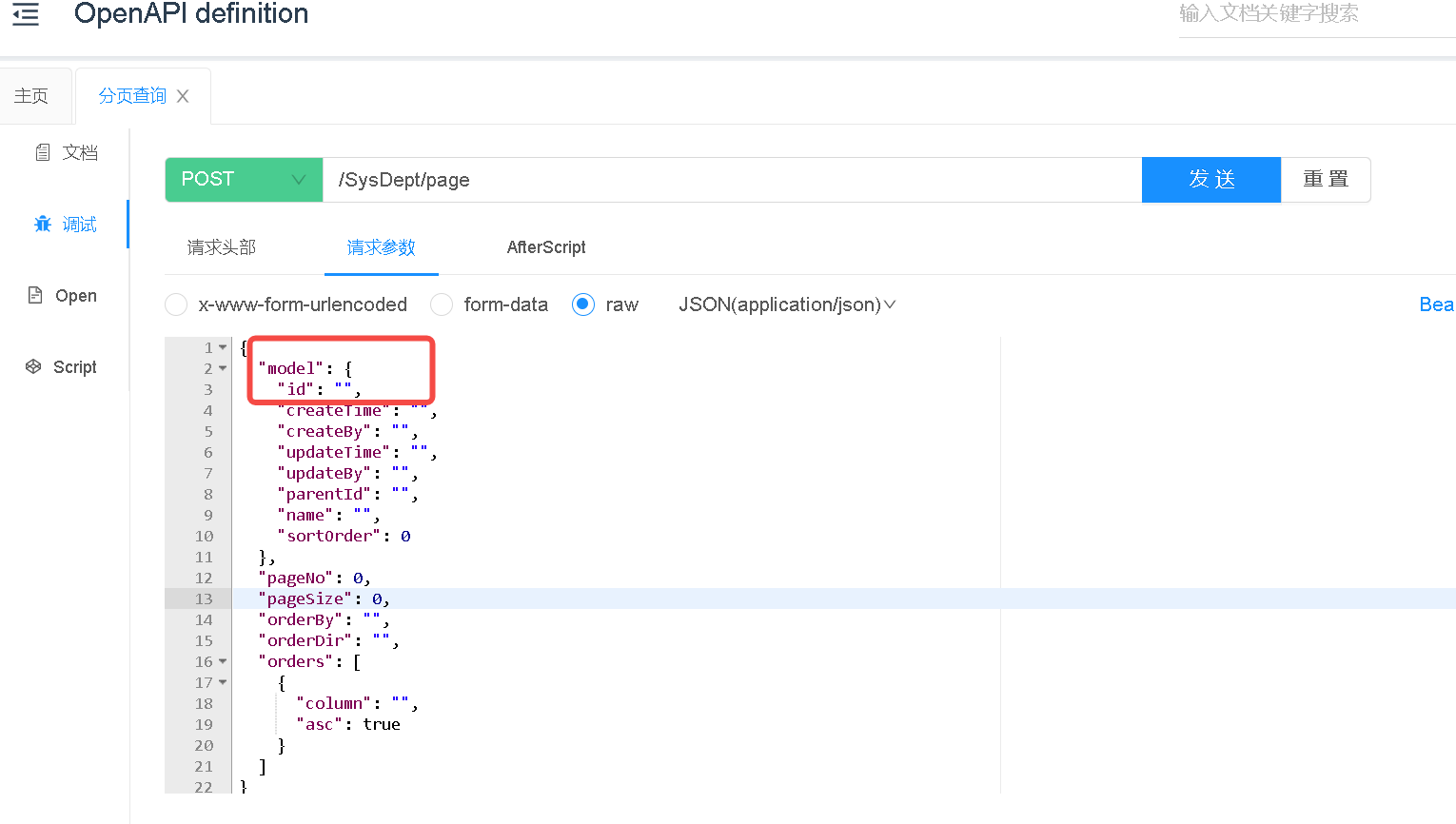Screen dimensions: 1456x824
Task: Collapse the orders array fold arrow on line 16
Action: 223,661
